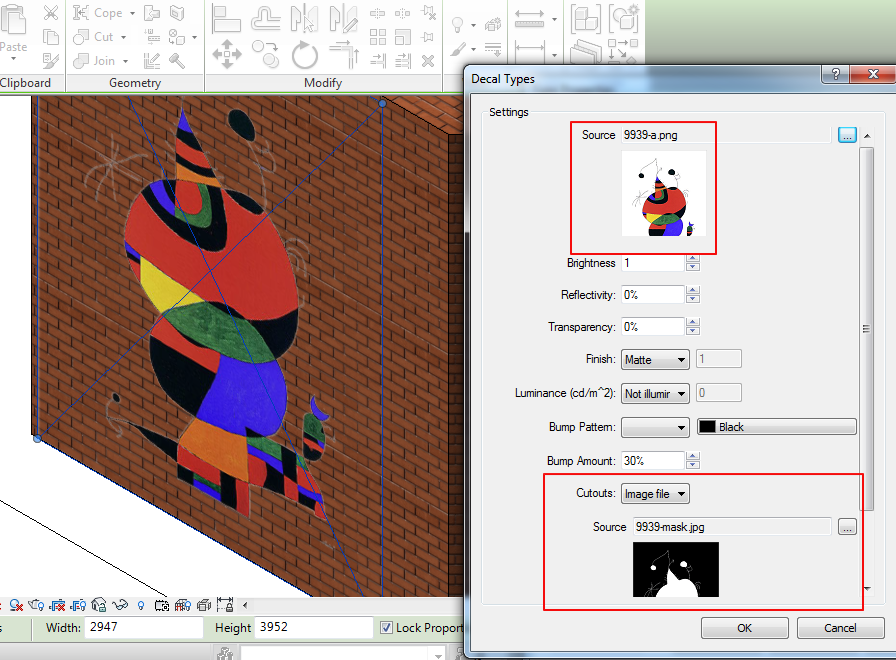Browse for 9939-mask.jpg cutout source
The image size is (896, 660).
847,527
